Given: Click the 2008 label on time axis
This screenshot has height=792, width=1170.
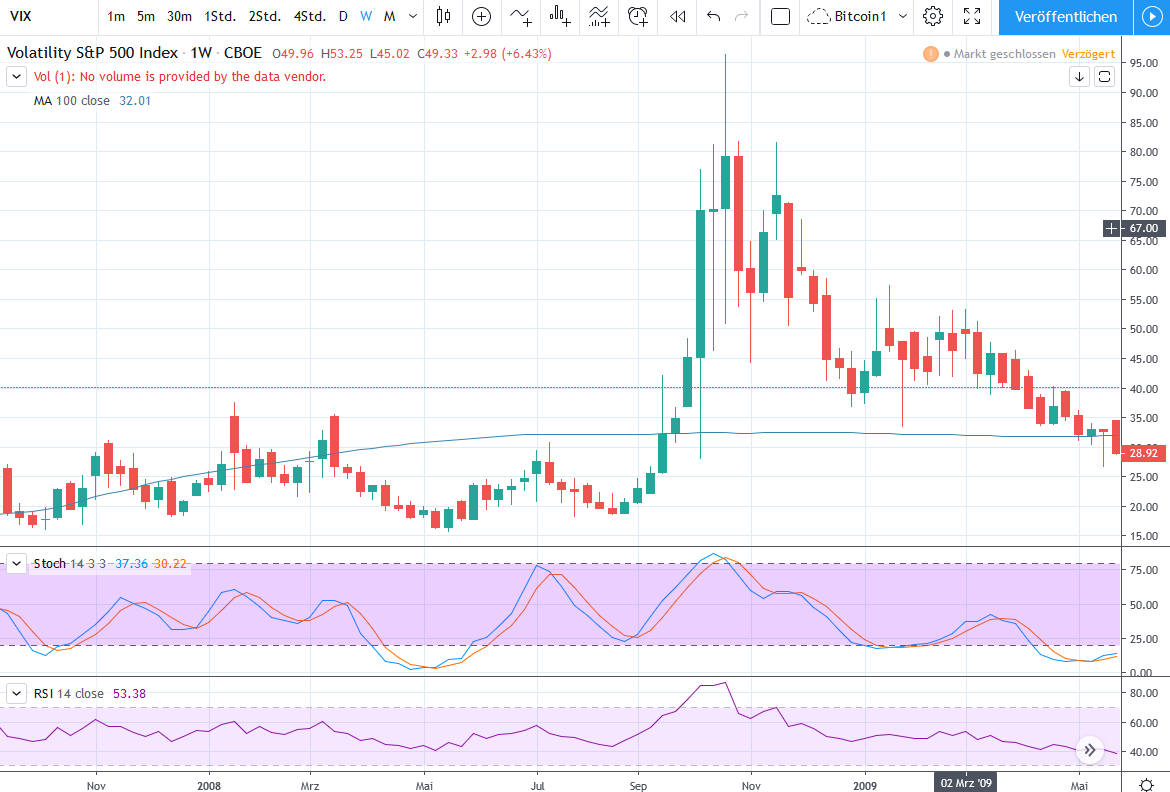Looking at the screenshot, I should [209, 785].
